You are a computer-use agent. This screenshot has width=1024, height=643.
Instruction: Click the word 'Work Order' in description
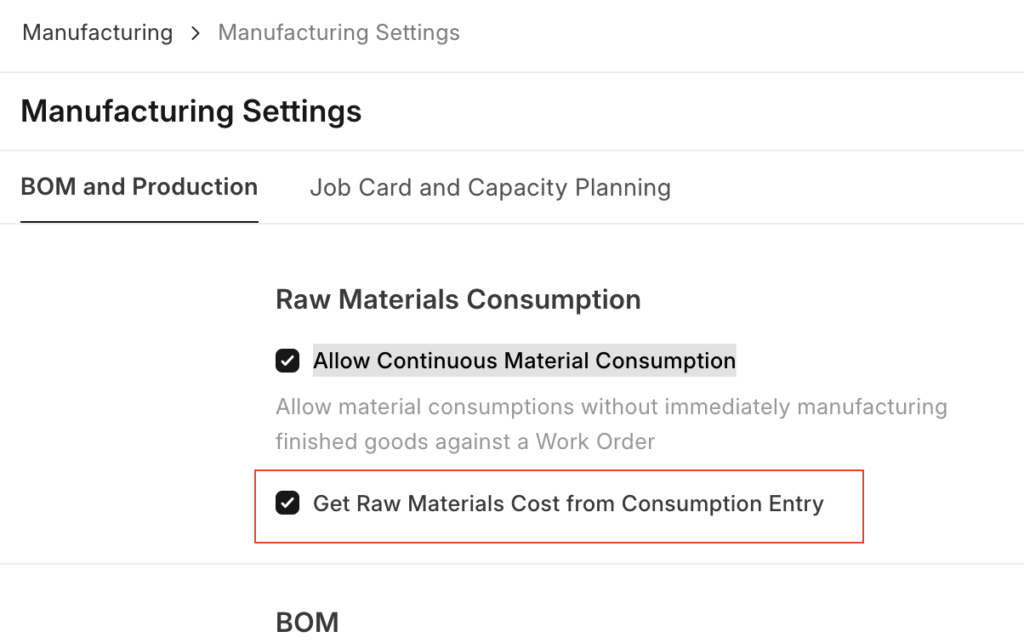click(595, 441)
